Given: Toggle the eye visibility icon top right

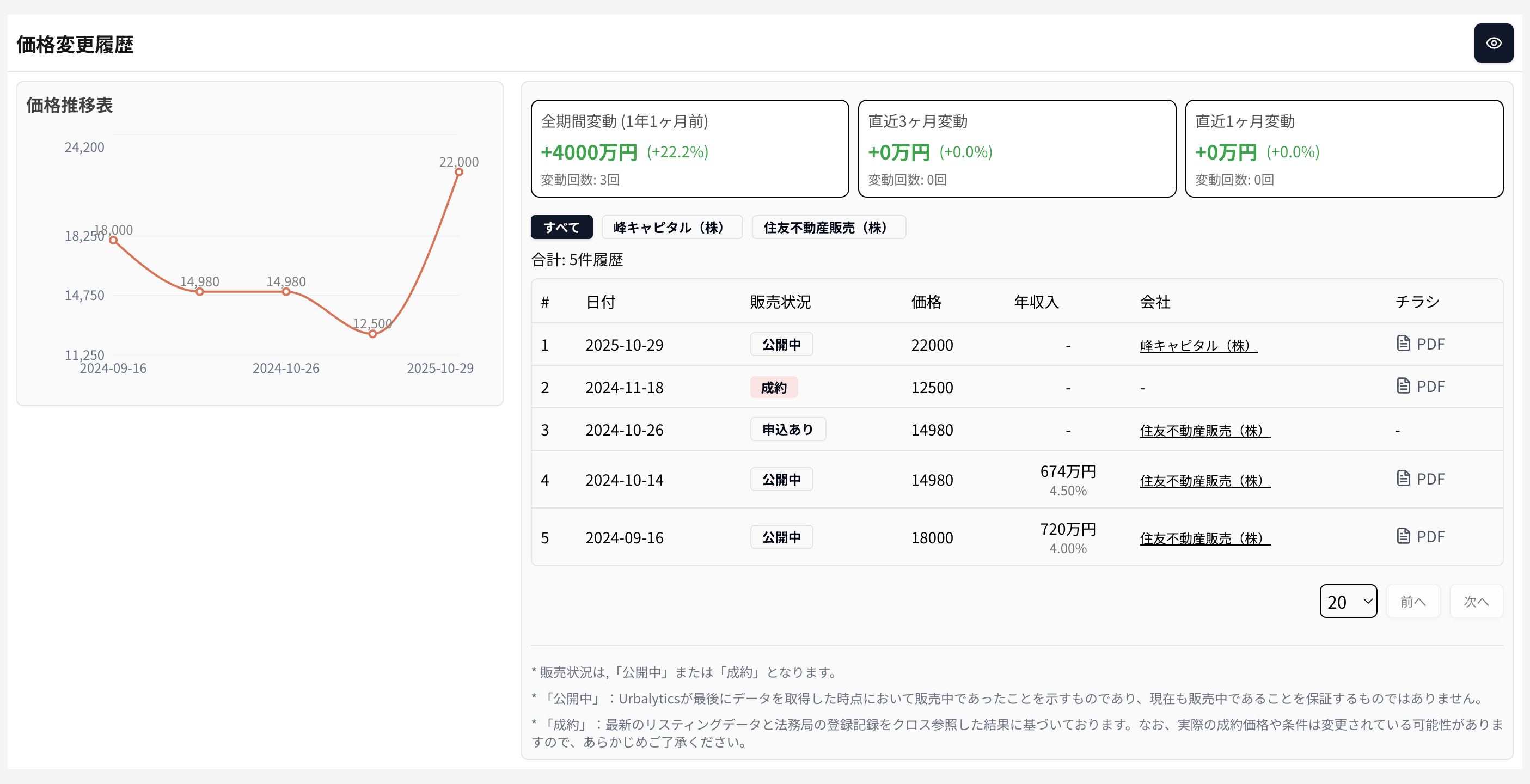Looking at the screenshot, I should coord(1495,43).
